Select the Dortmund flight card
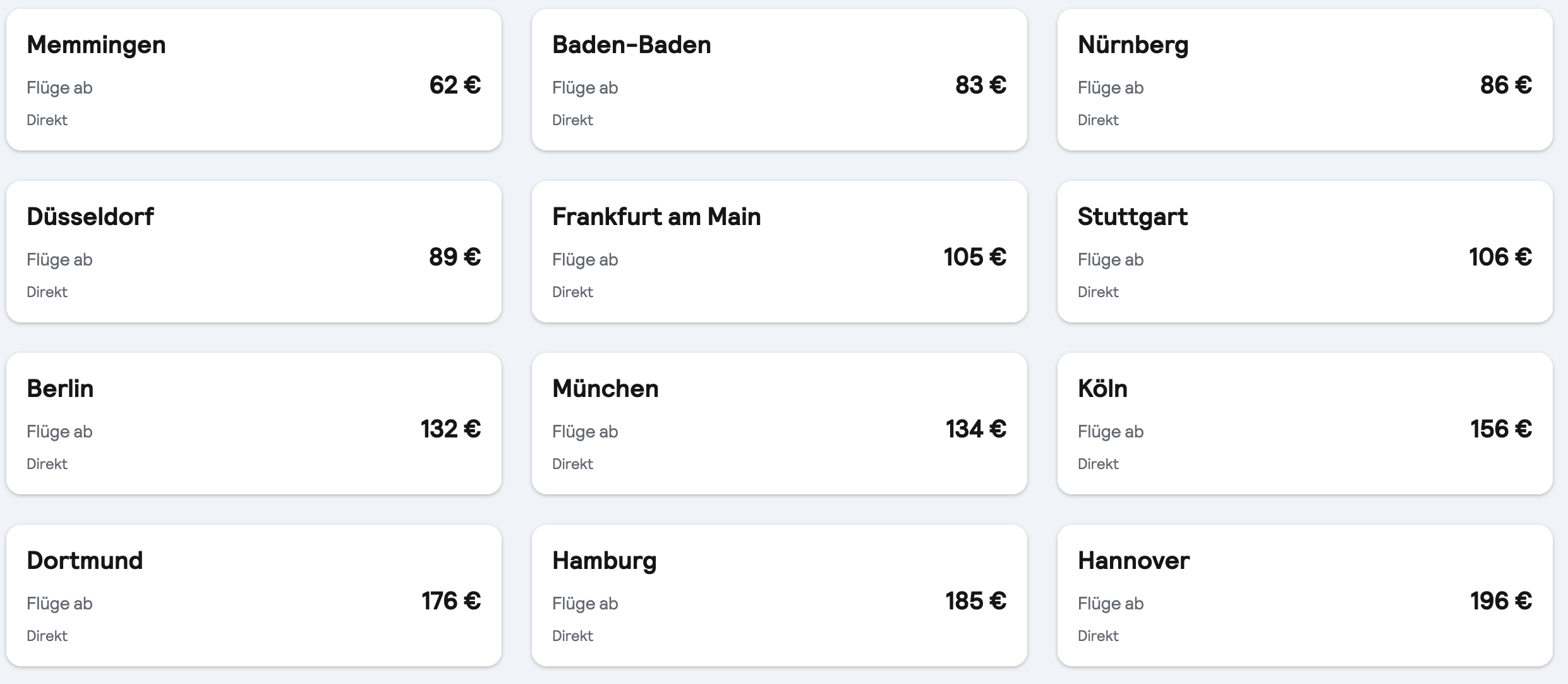The width and height of the screenshot is (1568, 684). (x=253, y=595)
